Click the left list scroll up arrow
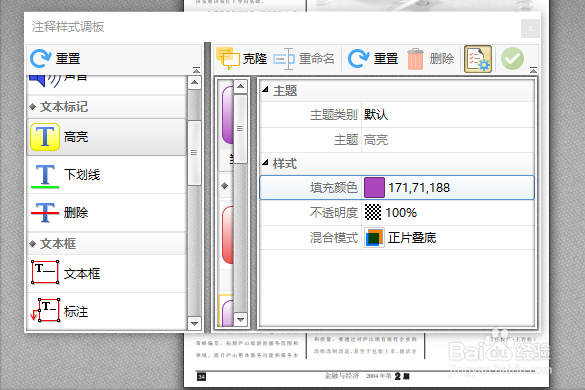The height and width of the screenshot is (390, 585). point(194,82)
